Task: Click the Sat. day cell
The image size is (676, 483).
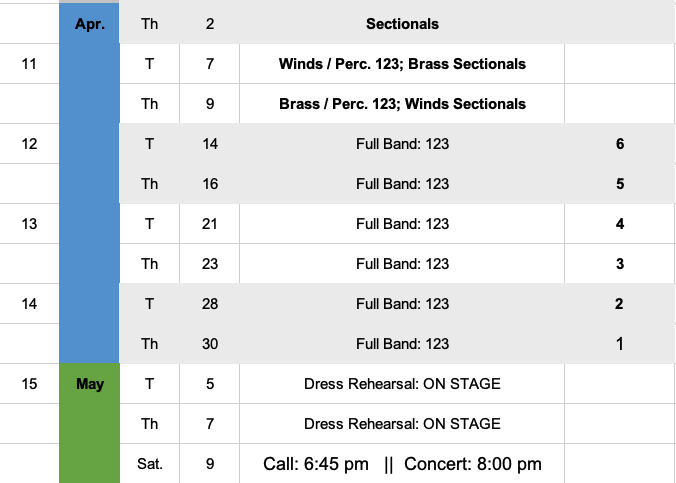Action: (x=149, y=464)
